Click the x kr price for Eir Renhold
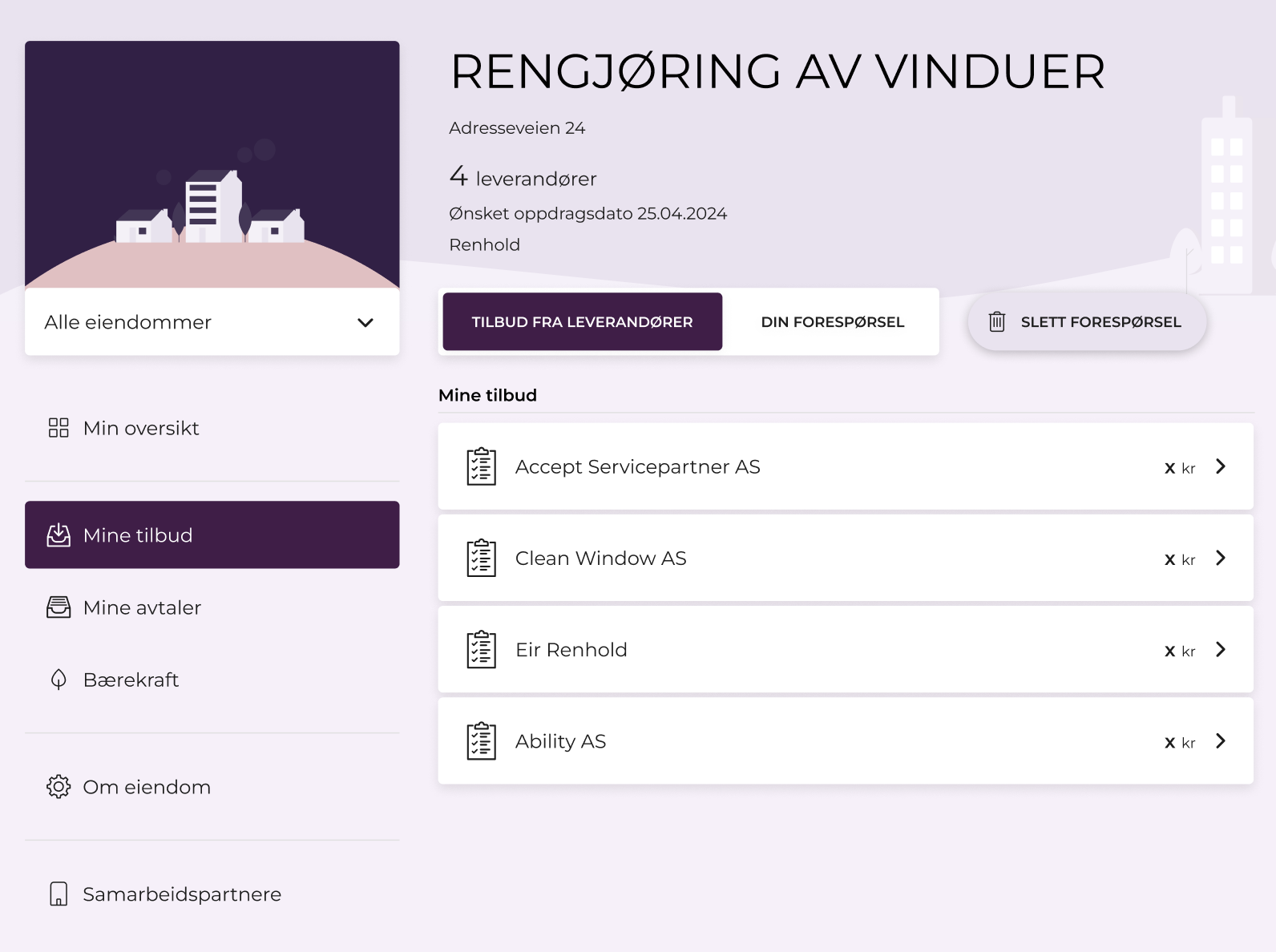Image resolution: width=1276 pixels, height=952 pixels. [1180, 651]
